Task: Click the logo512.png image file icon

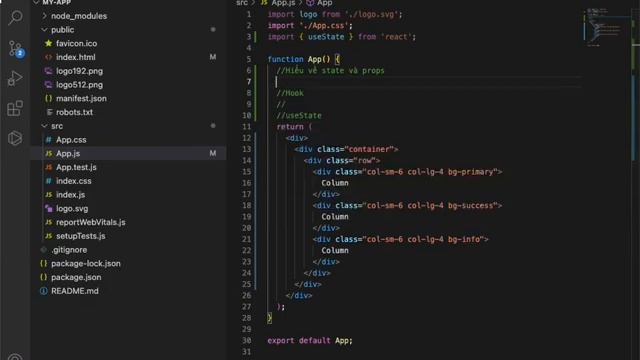Action: coord(49,84)
